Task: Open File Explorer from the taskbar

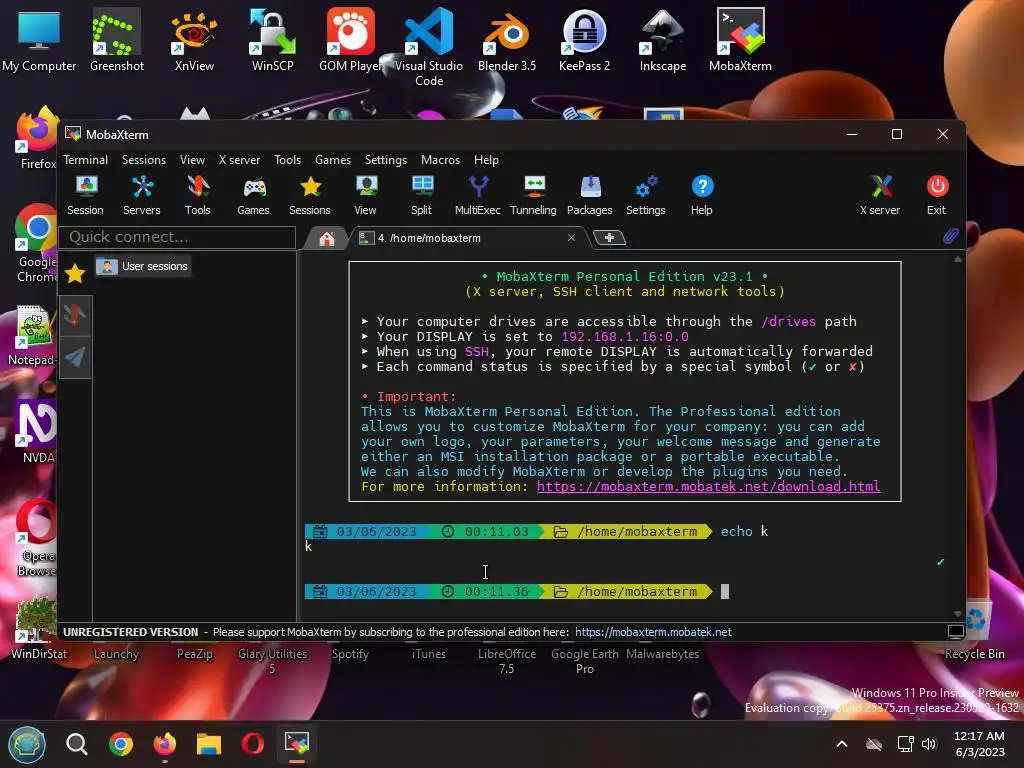Action: (209, 744)
